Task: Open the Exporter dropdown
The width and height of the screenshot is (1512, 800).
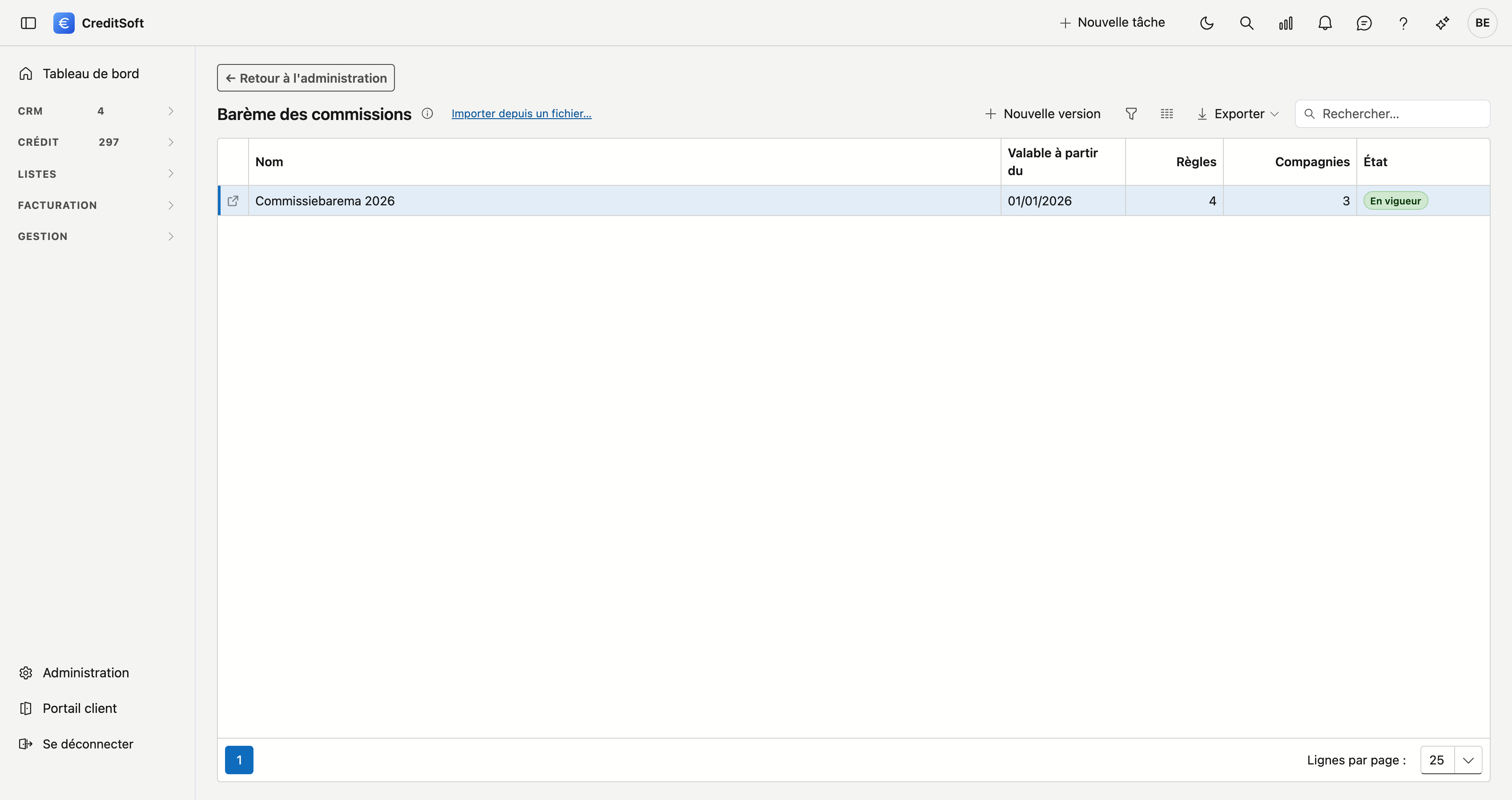Action: 1238,114
